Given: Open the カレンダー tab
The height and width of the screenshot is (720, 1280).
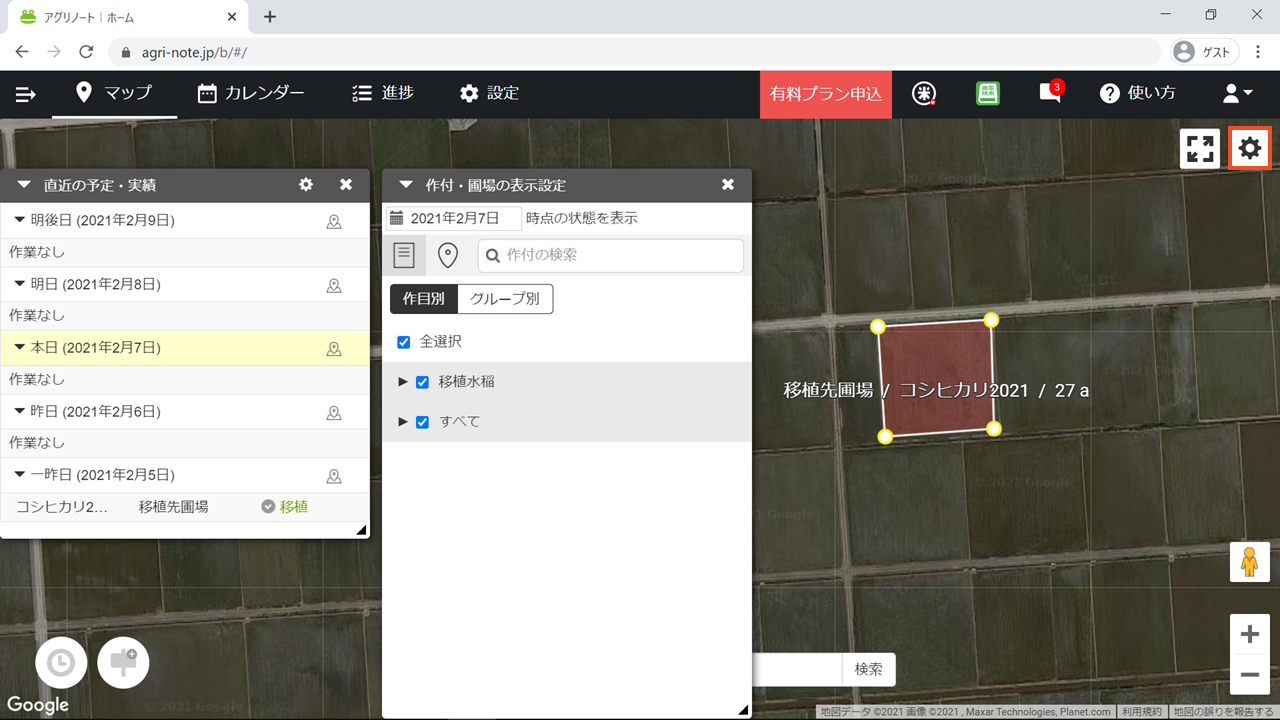Looking at the screenshot, I should point(251,94).
